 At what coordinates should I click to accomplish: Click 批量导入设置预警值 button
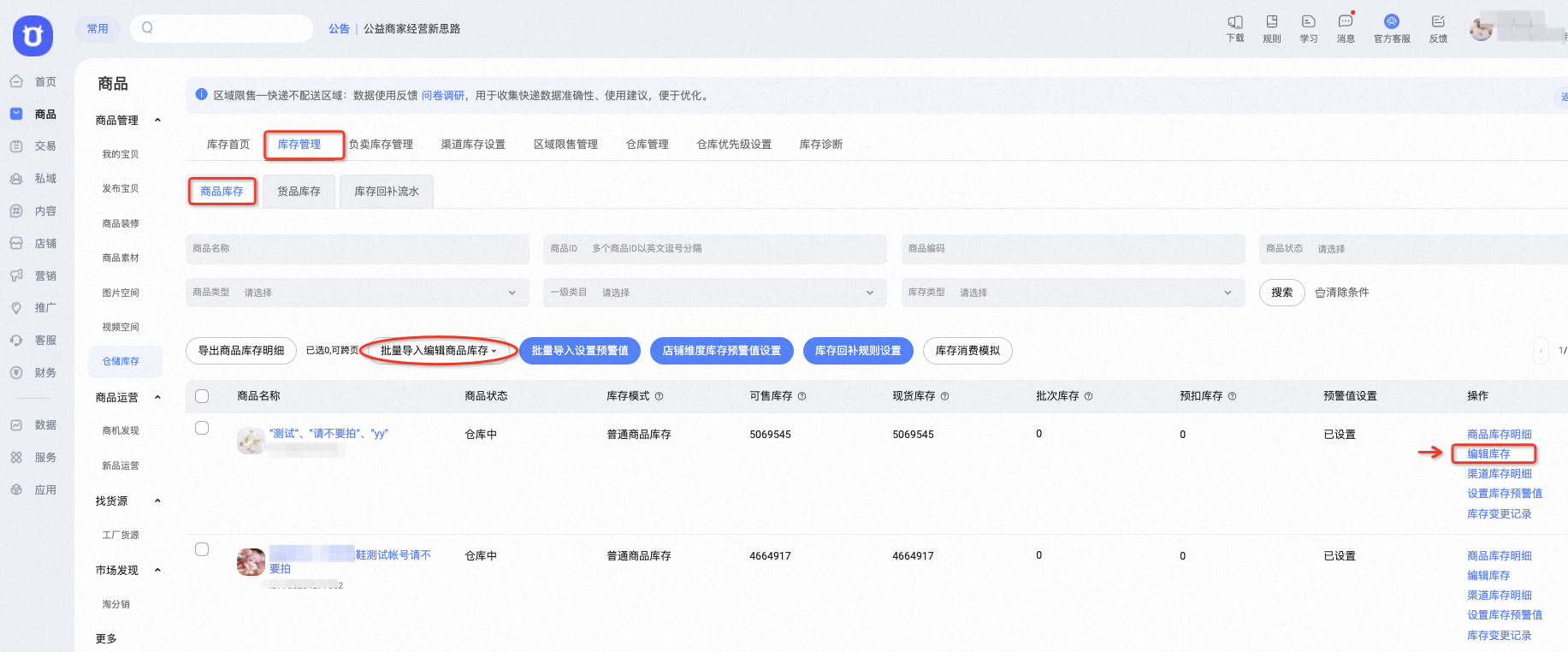click(580, 351)
